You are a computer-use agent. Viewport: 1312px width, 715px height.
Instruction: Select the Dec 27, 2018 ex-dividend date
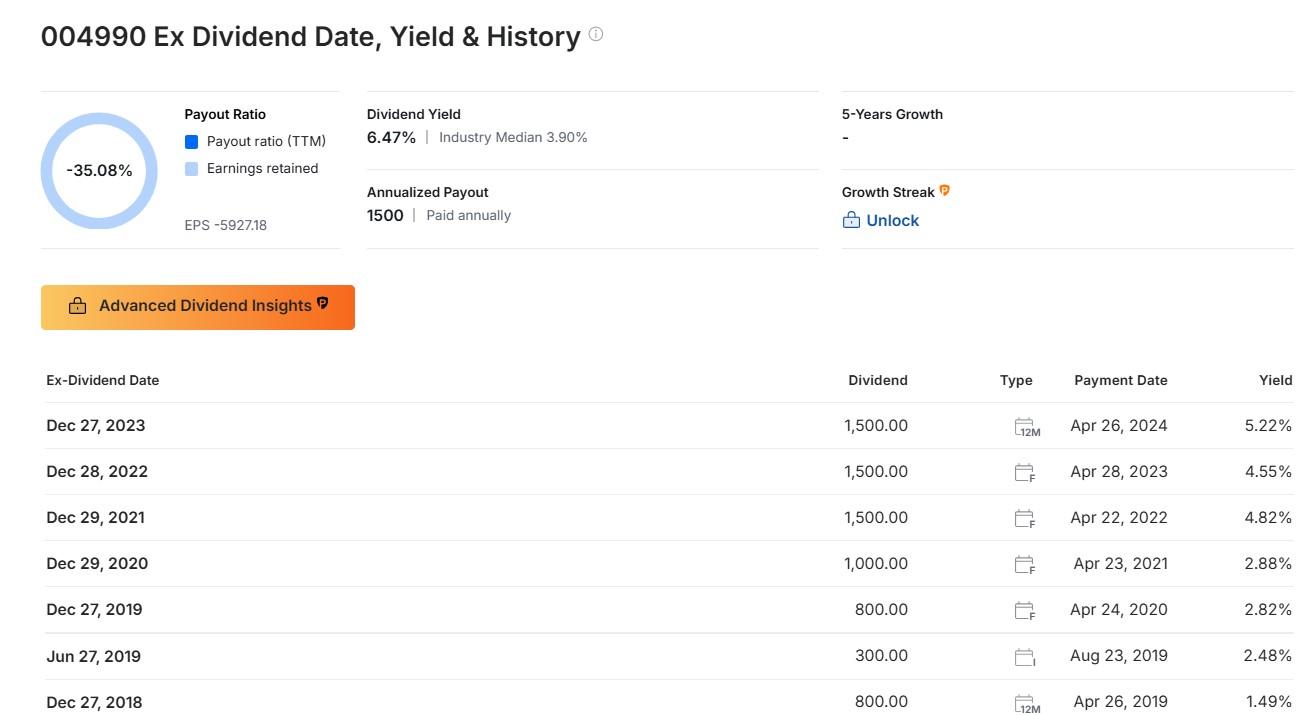[x=94, y=703]
